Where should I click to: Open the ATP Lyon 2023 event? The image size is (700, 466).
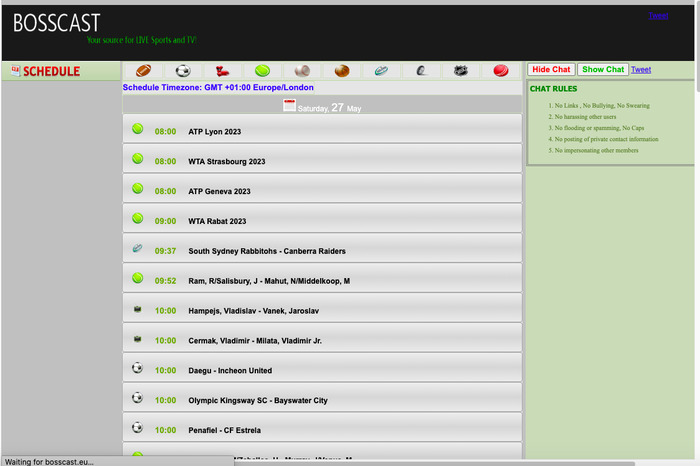point(322,129)
